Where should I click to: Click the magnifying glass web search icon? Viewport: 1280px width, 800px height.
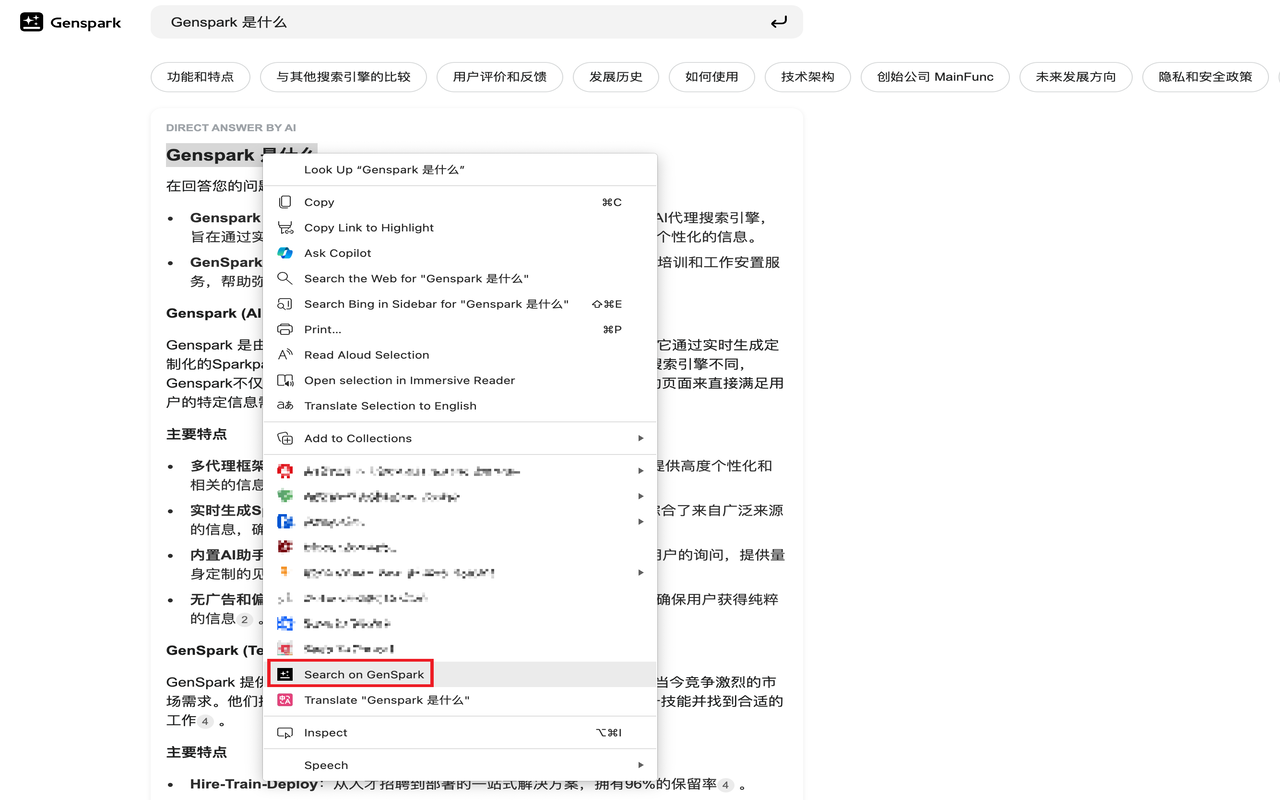pos(286,278)
